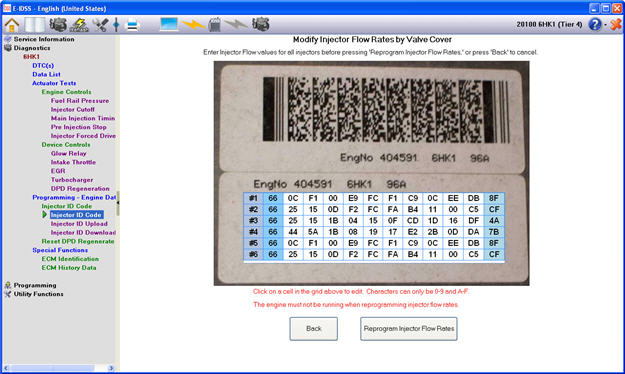Image resolution: width=625 pixels, height=374 pixels.
Task: Open ECM History Data
Action: pyautogui.click(x=69, y=267)
